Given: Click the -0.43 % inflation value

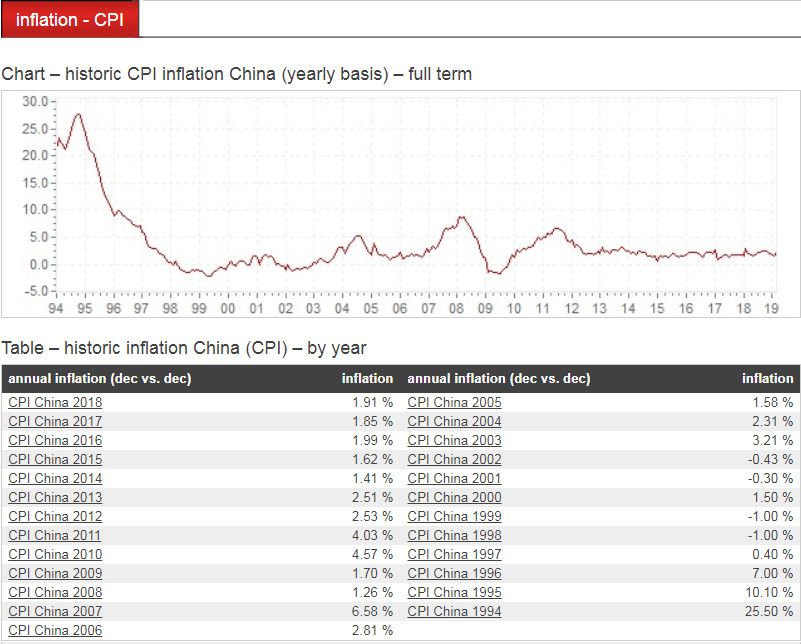Looking at the screenshot, I should (770, 459).
